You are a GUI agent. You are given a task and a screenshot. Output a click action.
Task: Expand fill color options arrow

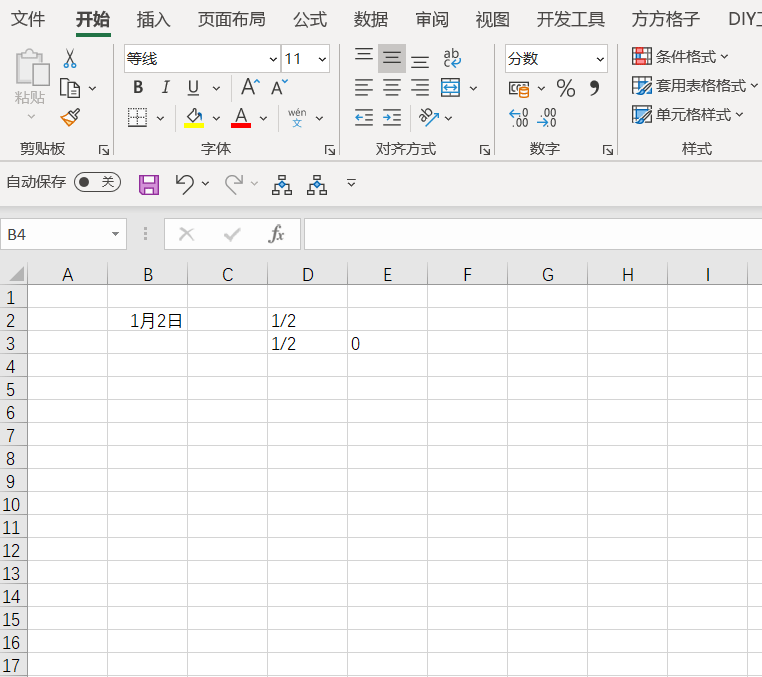click(x=216, y=118)
